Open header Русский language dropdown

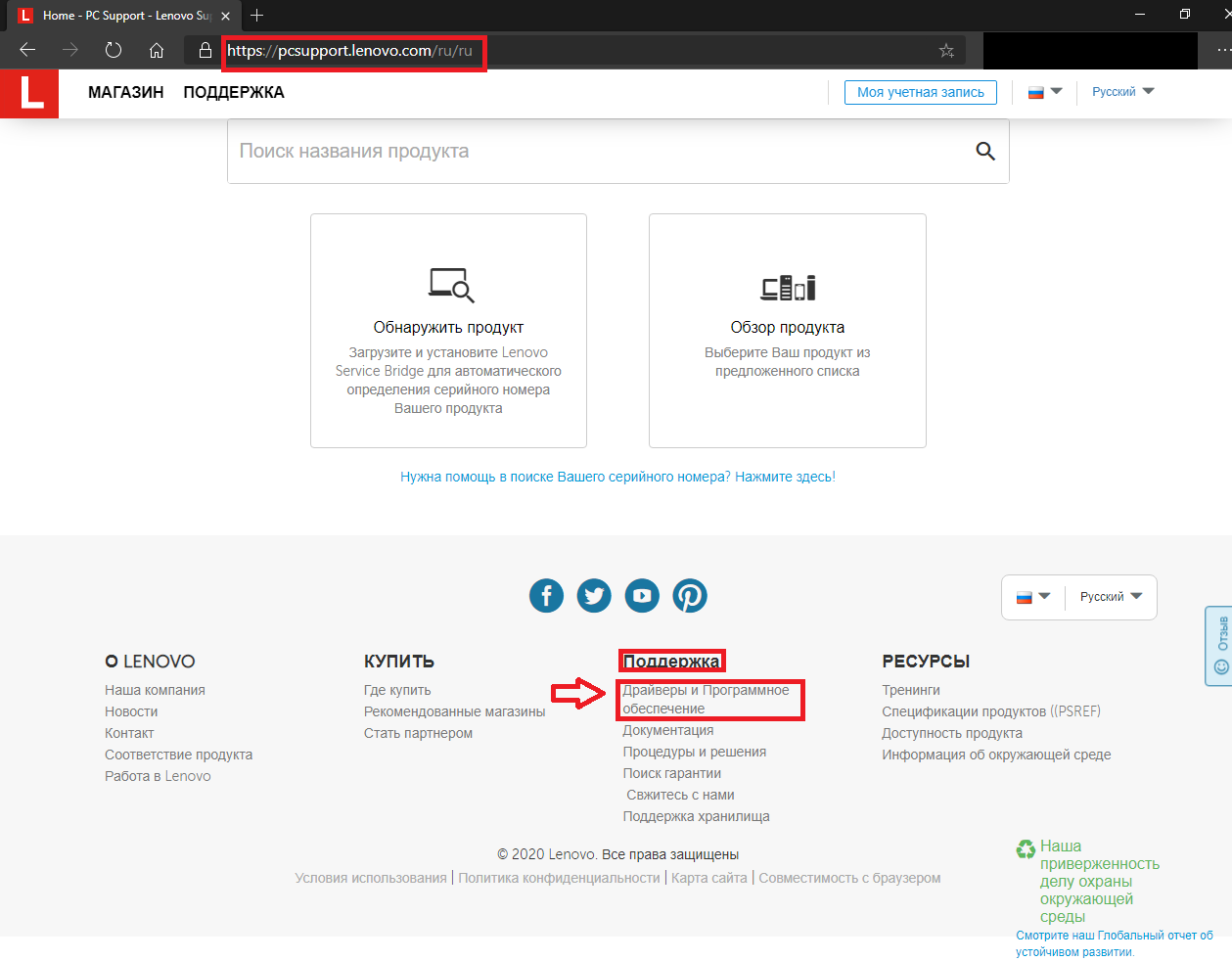point(1123,92)
